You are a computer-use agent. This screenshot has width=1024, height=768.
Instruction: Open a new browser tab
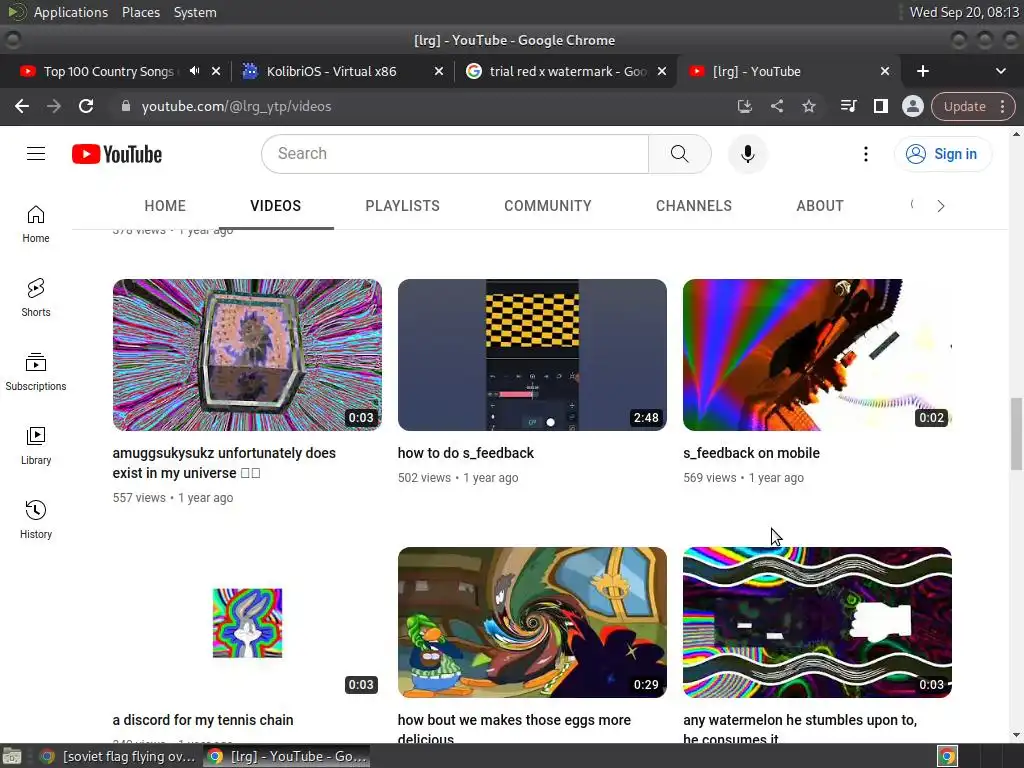922,71
